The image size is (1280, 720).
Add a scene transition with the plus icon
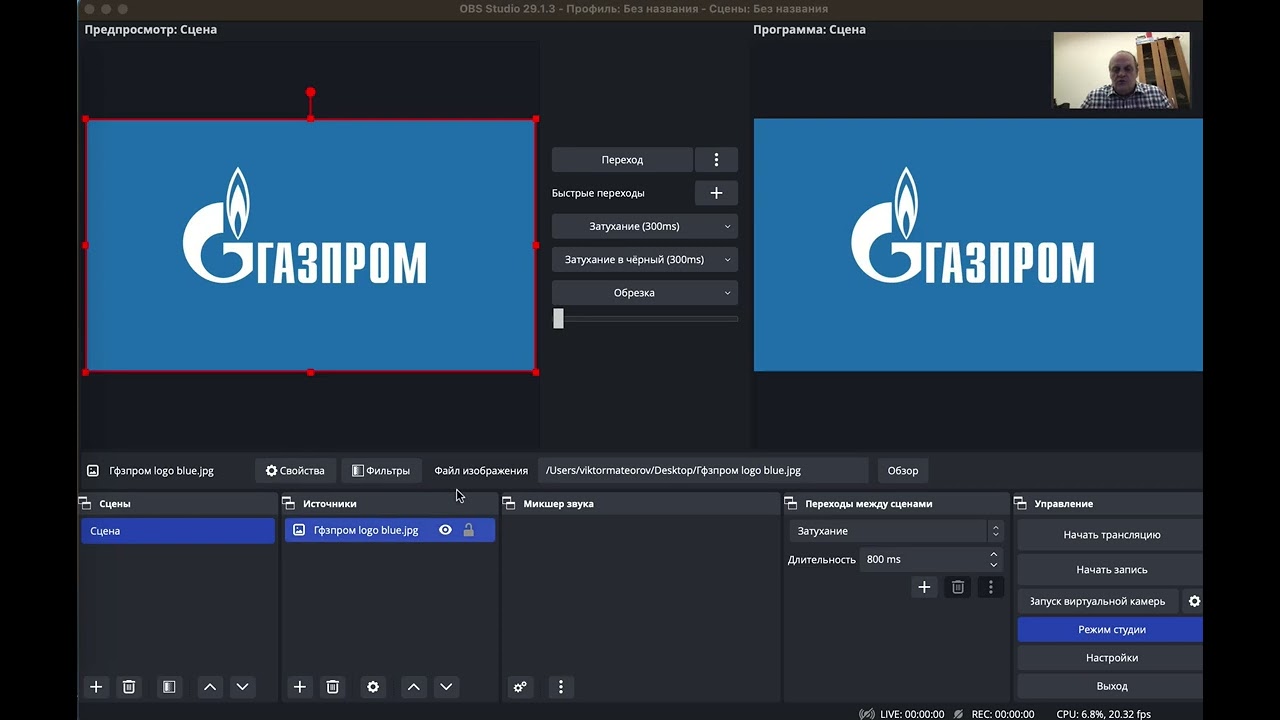coord(924,587)
